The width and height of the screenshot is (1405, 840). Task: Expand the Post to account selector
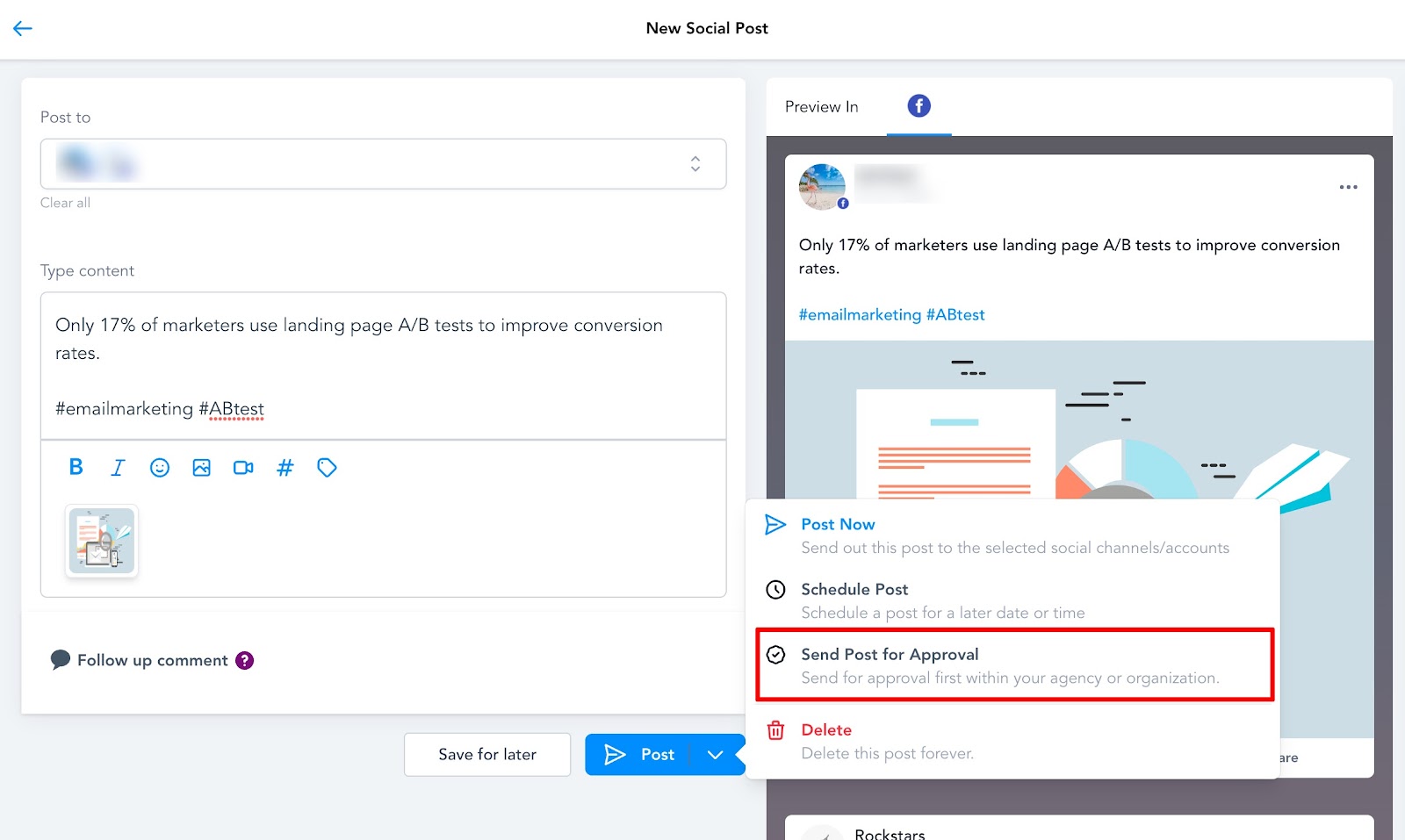(383, 163)
